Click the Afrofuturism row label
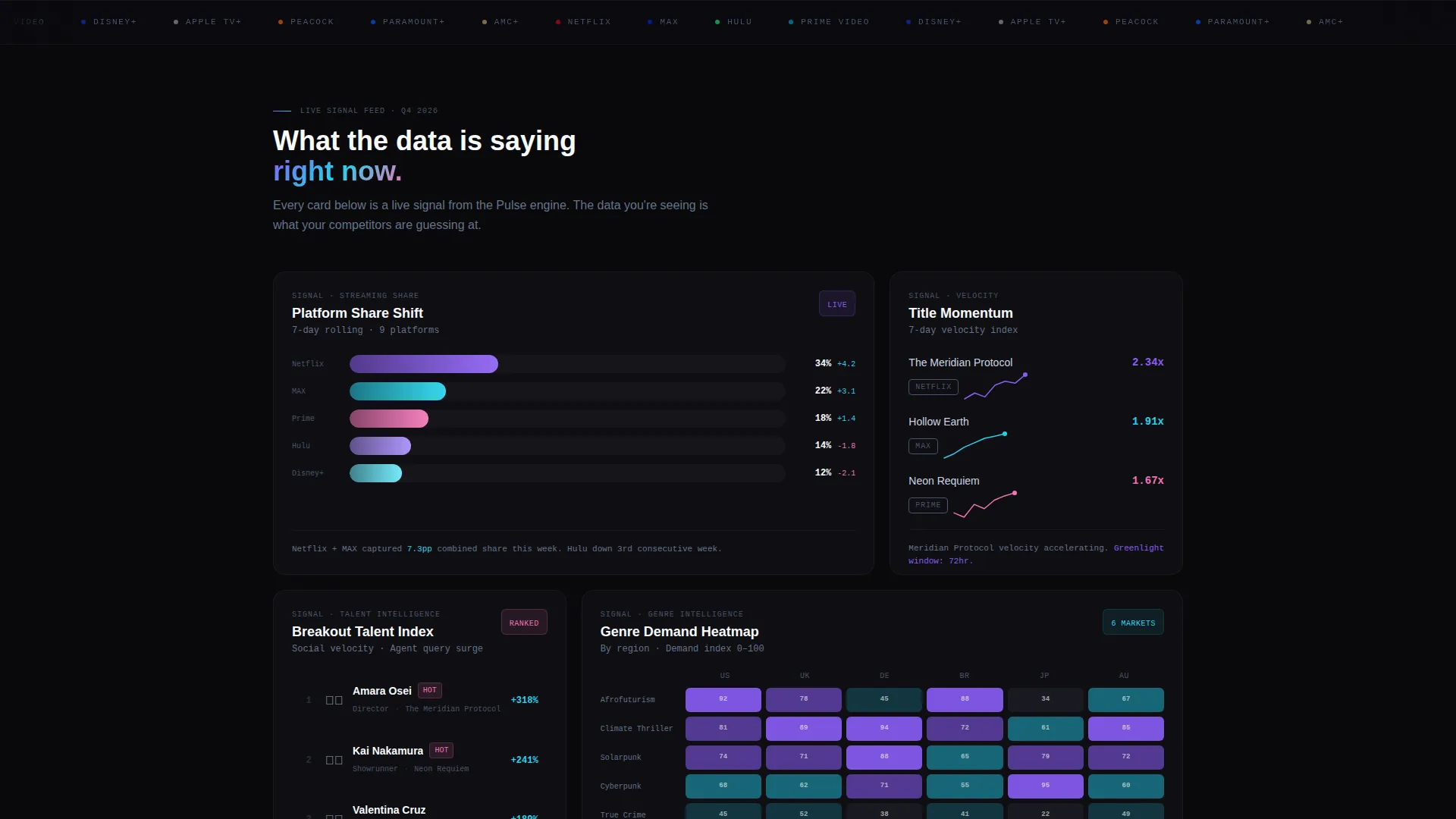1456x819 pixels. pos(627,700)
